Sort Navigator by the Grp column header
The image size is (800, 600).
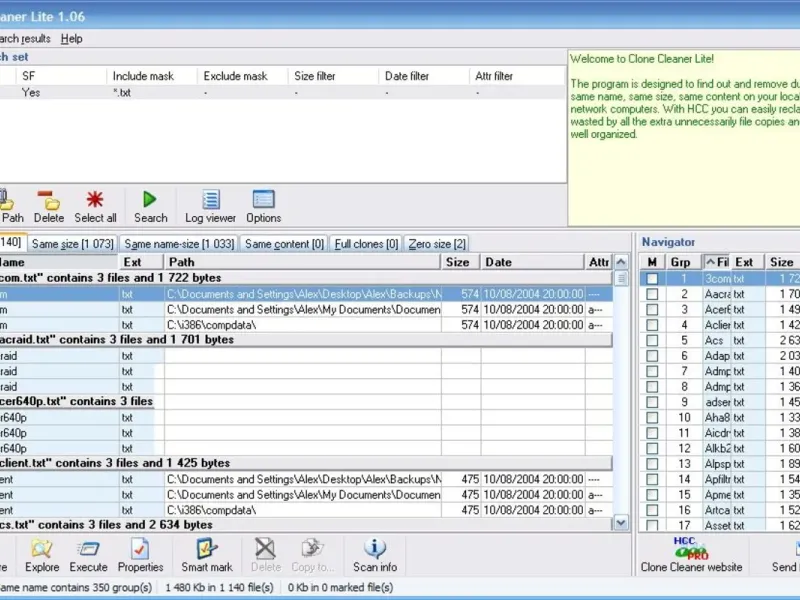(683, 262)
